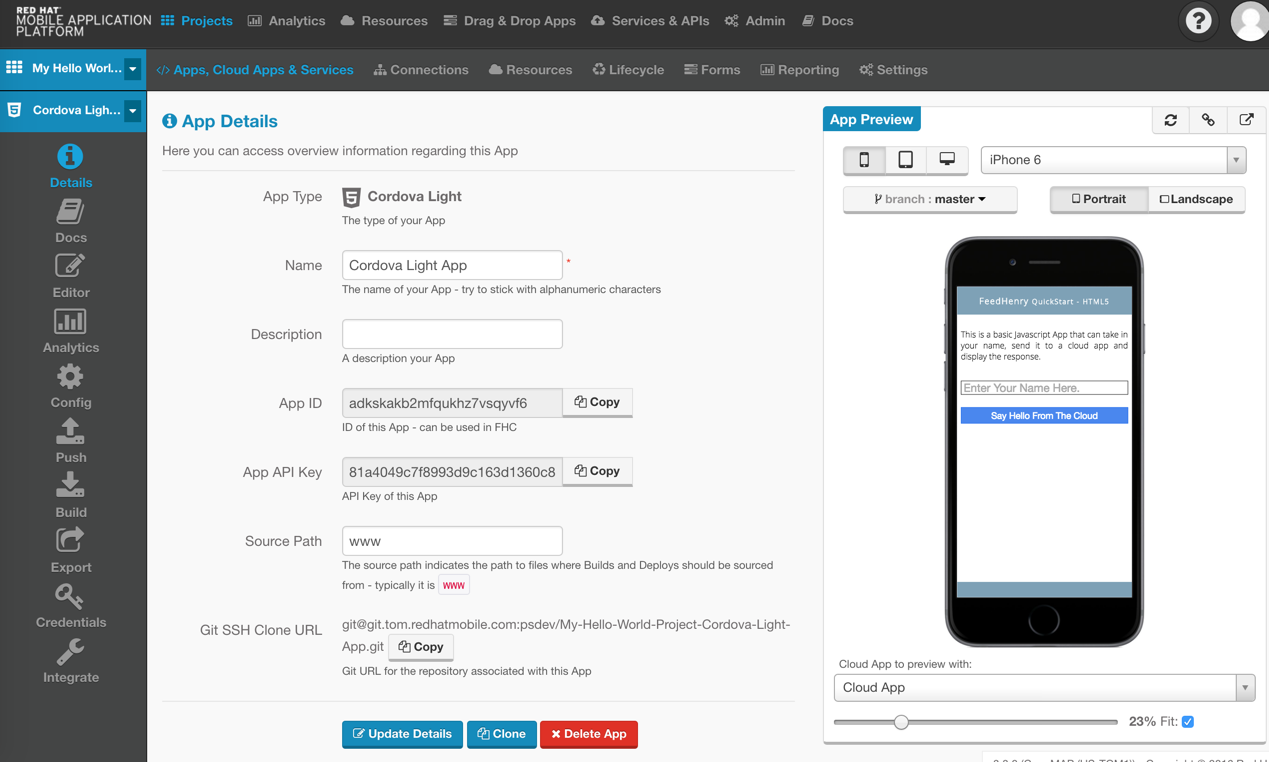Screen dimensions: 1269x762
Task: Click the preview link icon
Action: click(x=1208, y=120)
